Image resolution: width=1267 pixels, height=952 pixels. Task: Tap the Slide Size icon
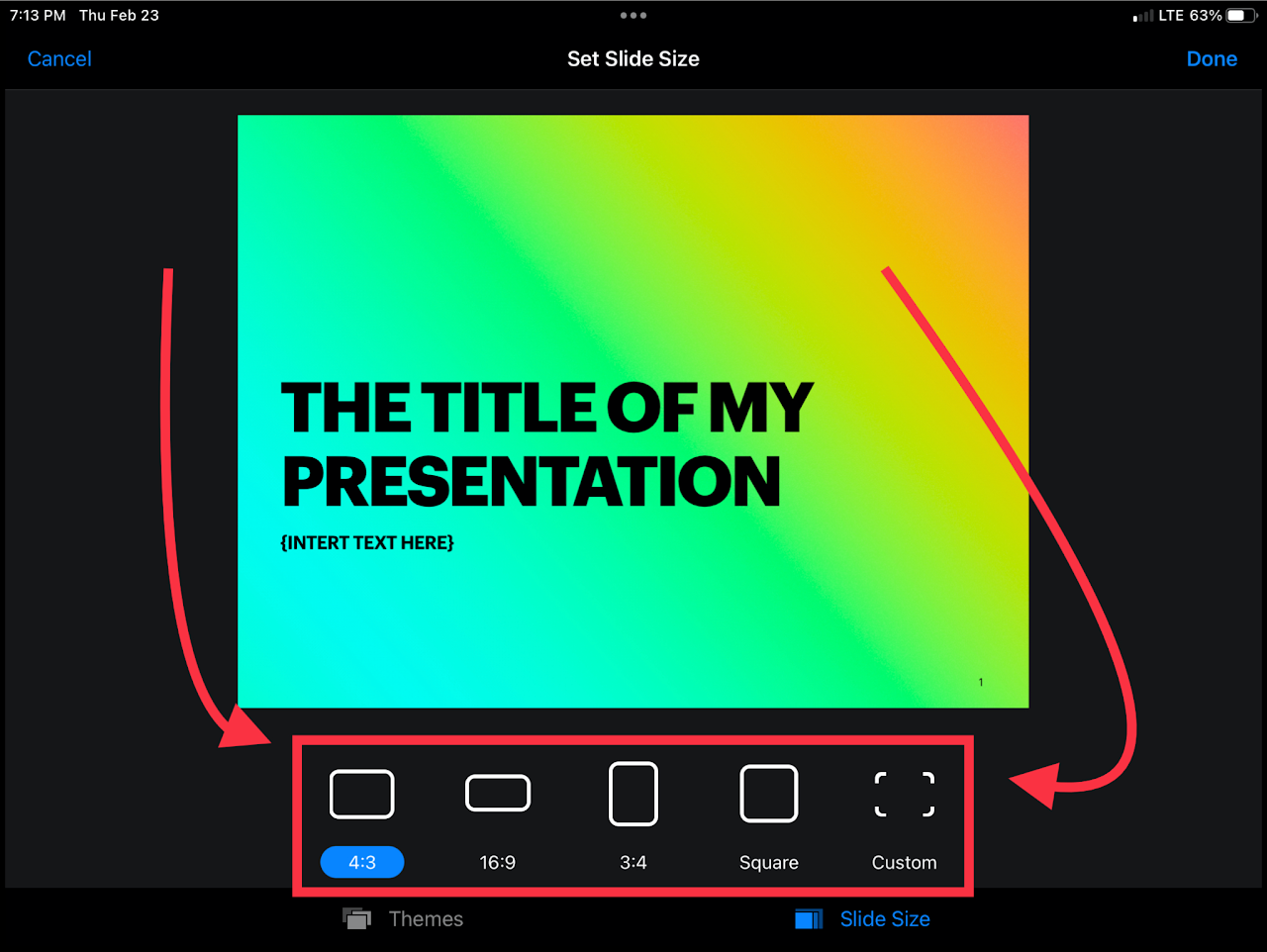pos(809,919)
